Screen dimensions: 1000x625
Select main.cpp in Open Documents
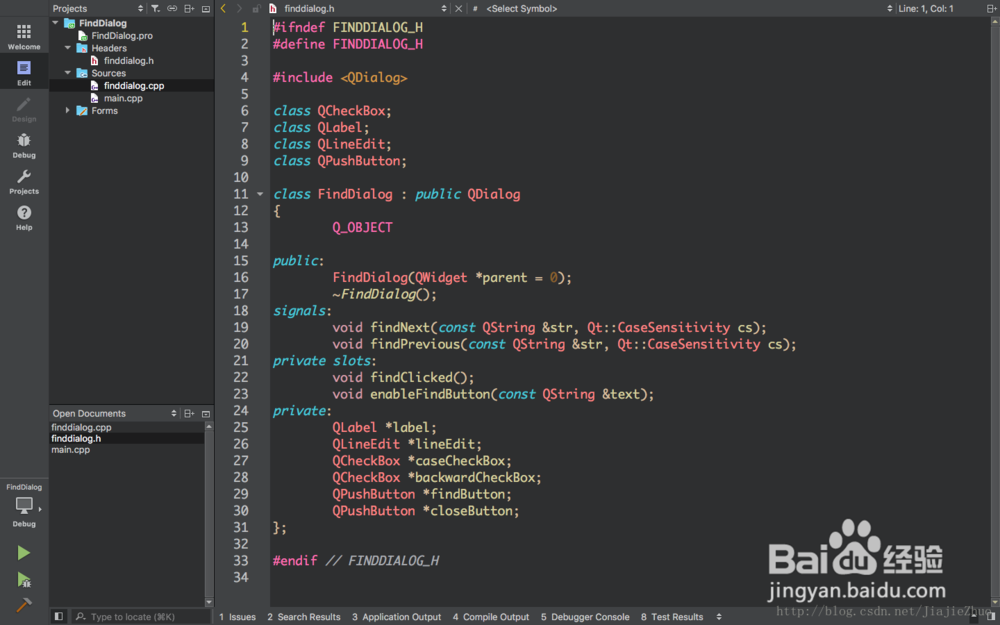tap(70, 450)
